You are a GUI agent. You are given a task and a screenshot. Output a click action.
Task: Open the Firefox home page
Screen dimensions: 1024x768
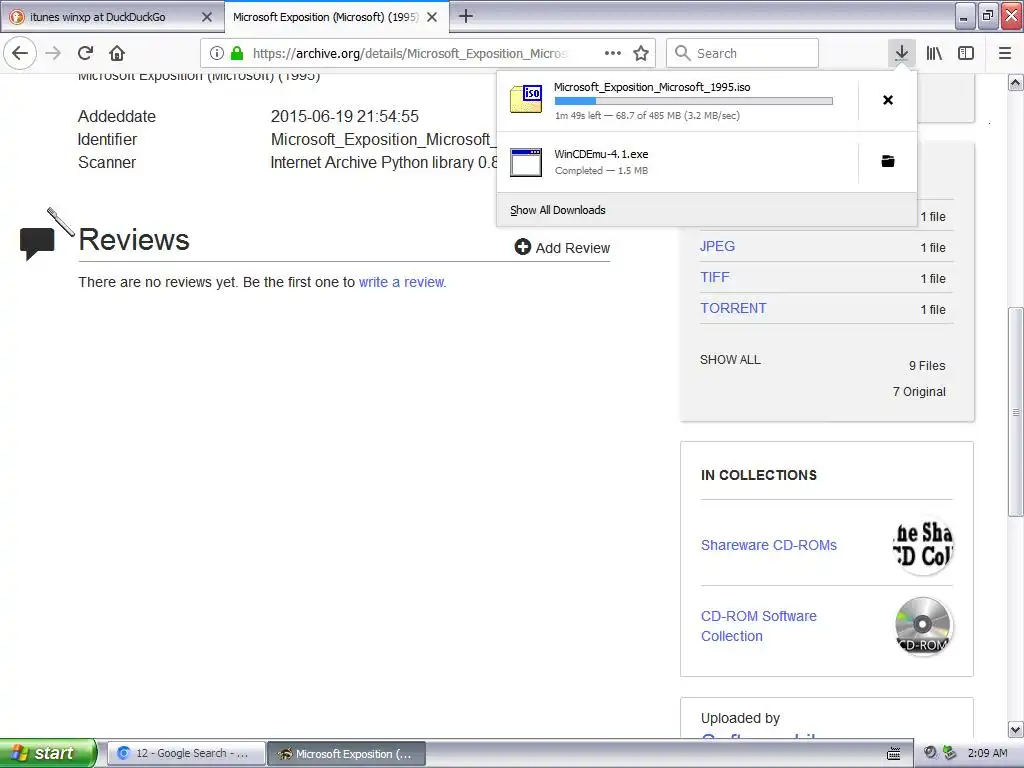tap(117, 53)
